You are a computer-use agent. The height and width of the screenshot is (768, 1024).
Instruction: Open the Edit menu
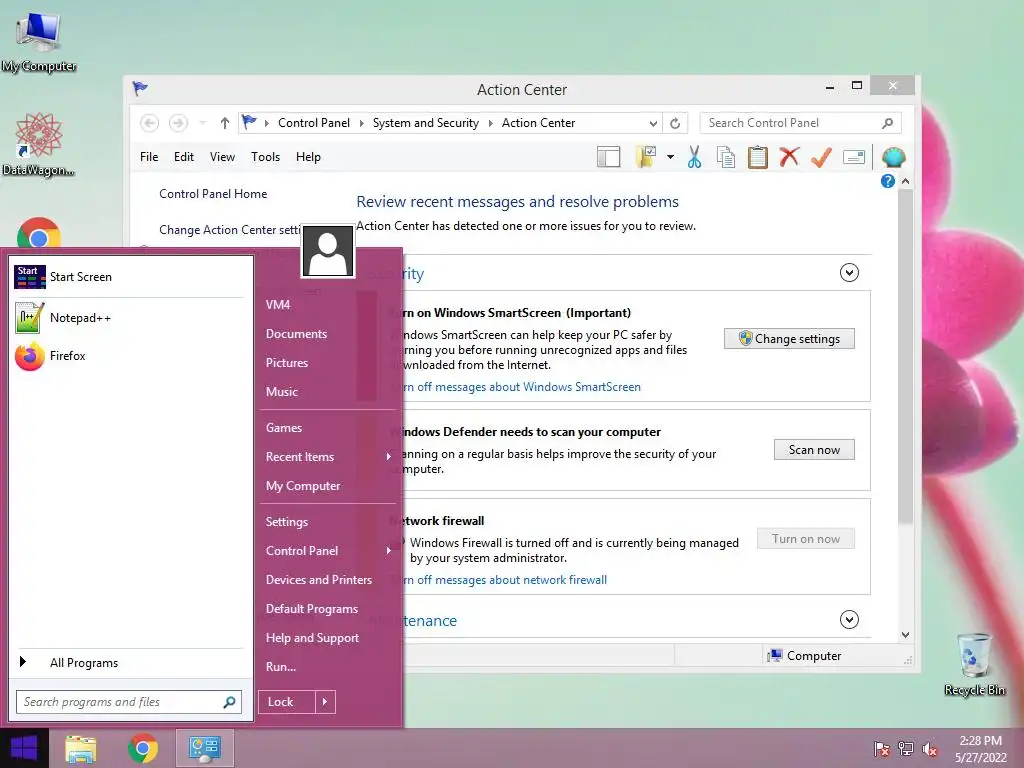[x=184, y=157]
